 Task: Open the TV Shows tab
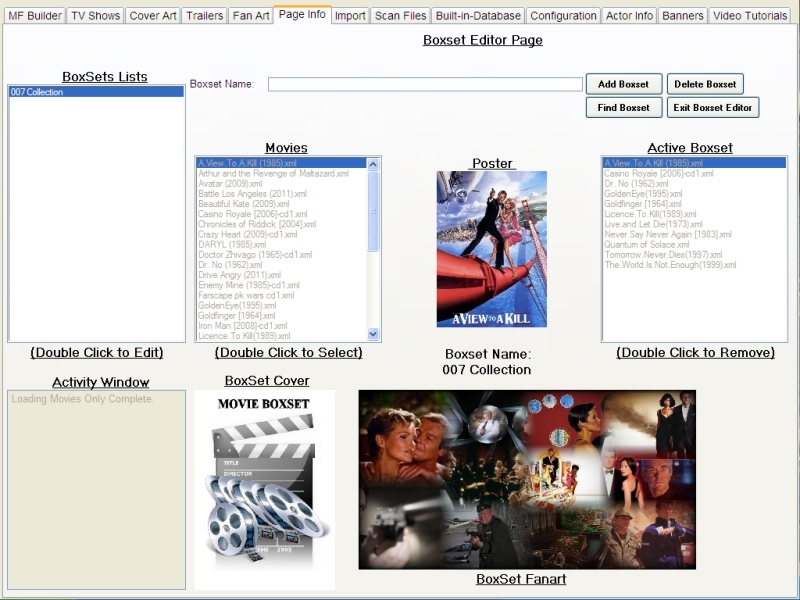[96, 16]
